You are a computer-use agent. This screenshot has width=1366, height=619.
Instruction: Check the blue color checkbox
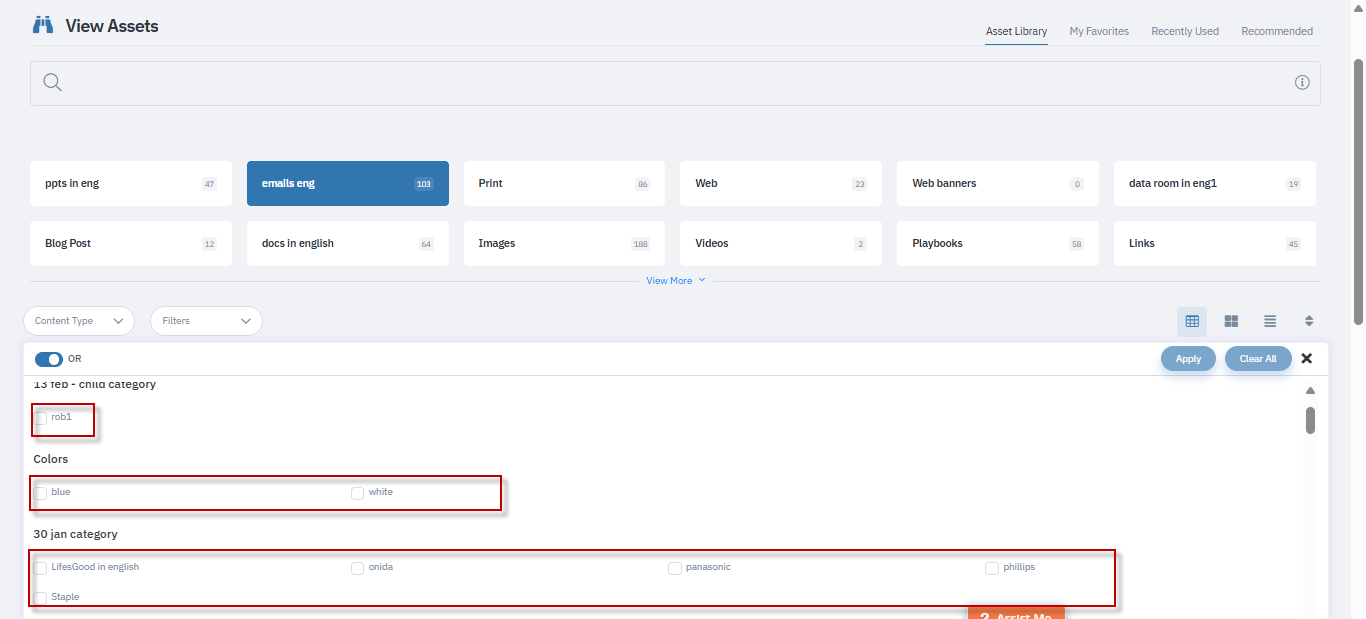point(41,493)
